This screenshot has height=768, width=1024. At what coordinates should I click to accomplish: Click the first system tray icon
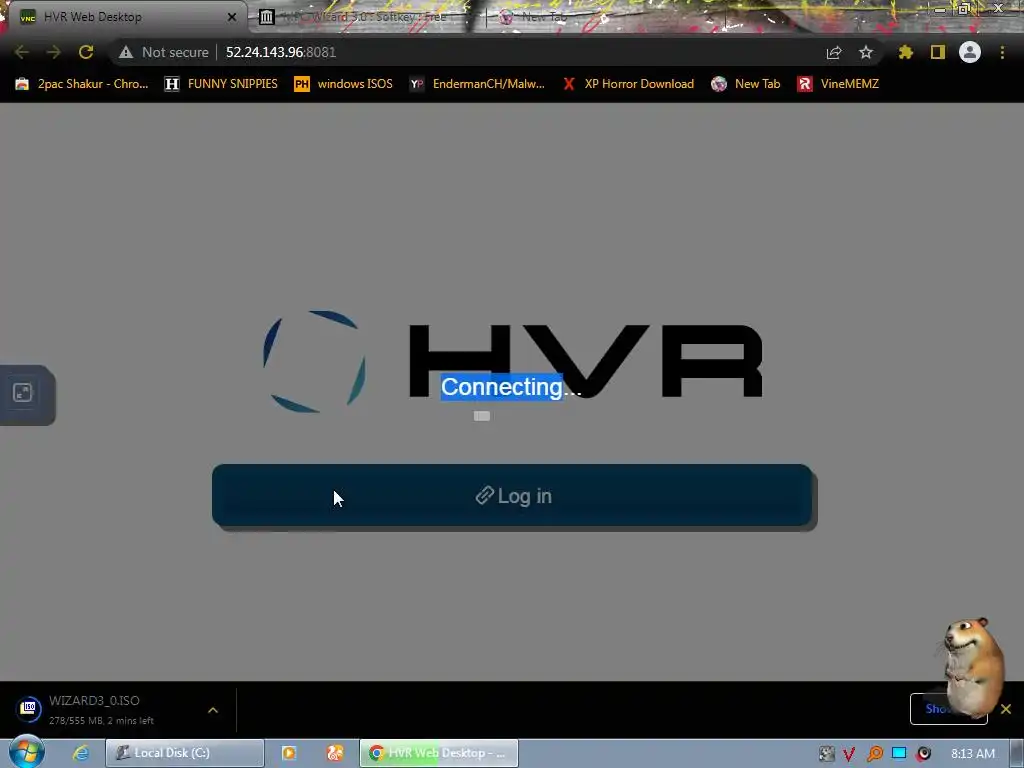tap(827, 754)
